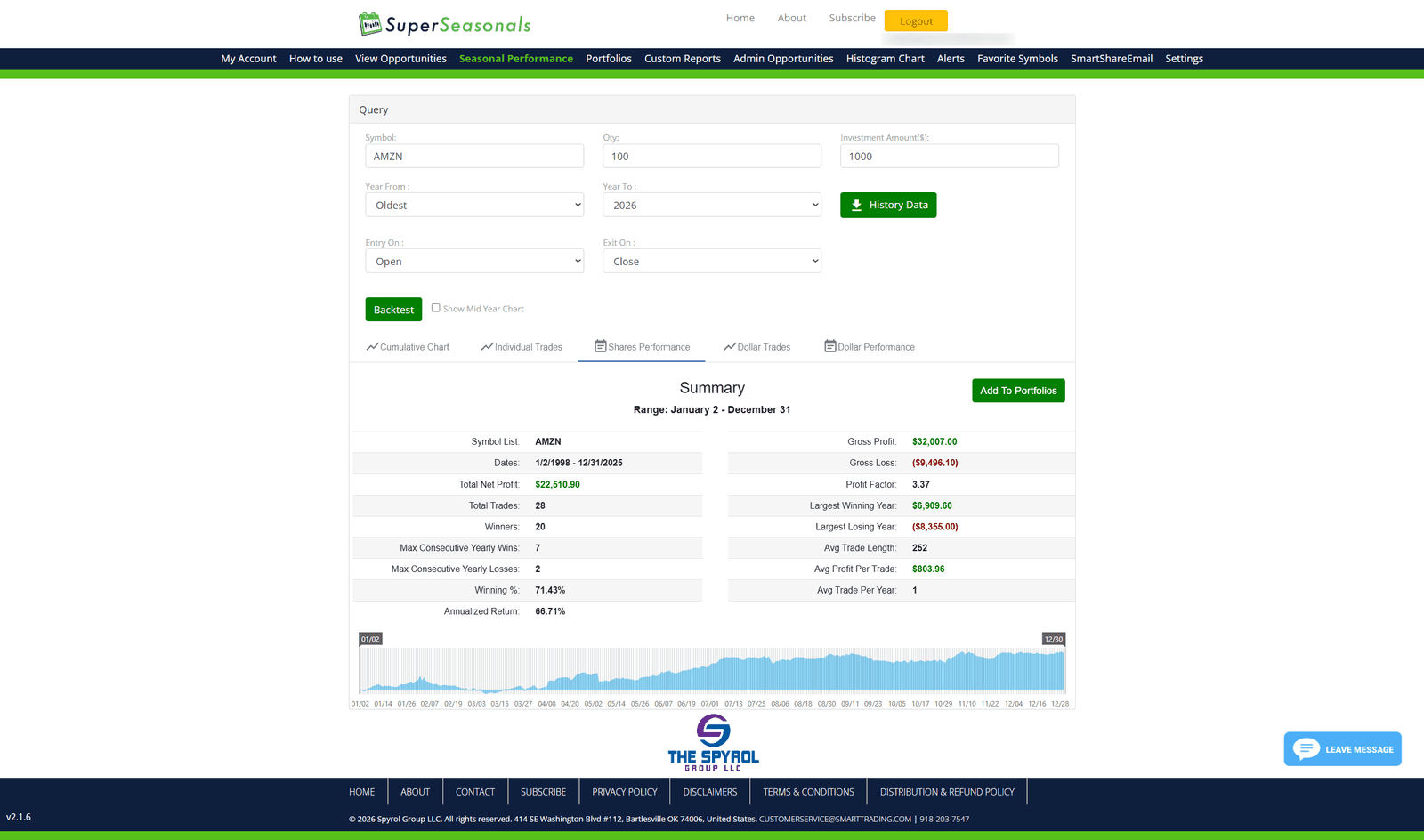Click DISCLAIMERS footer link
Screen dimensions: 1424x840
click(710, 792)
